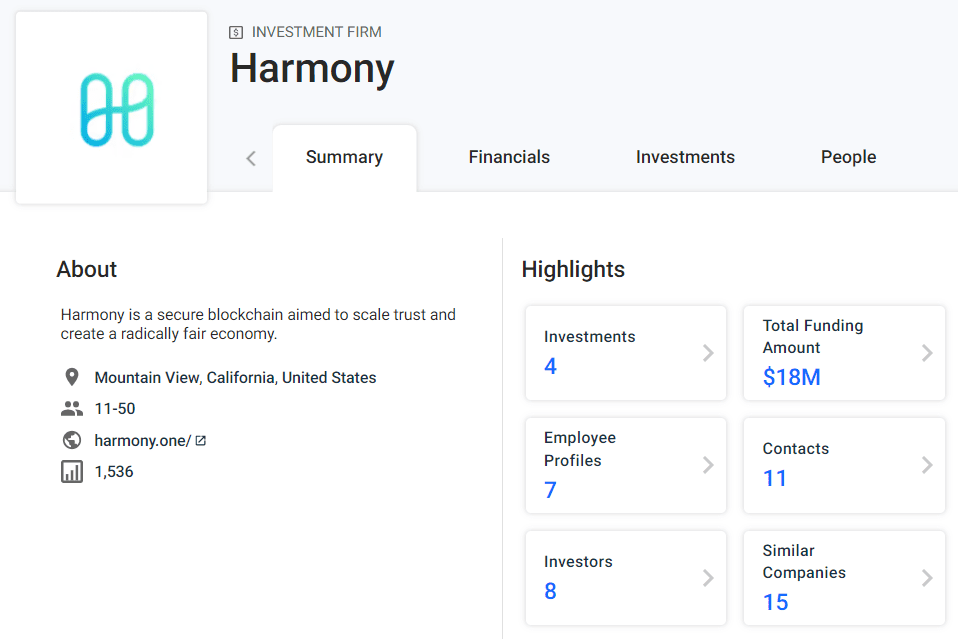This screenshot has height=639, width=958.
Task: Click the investment firm dollar icon
Action: (x=236, y=32)
